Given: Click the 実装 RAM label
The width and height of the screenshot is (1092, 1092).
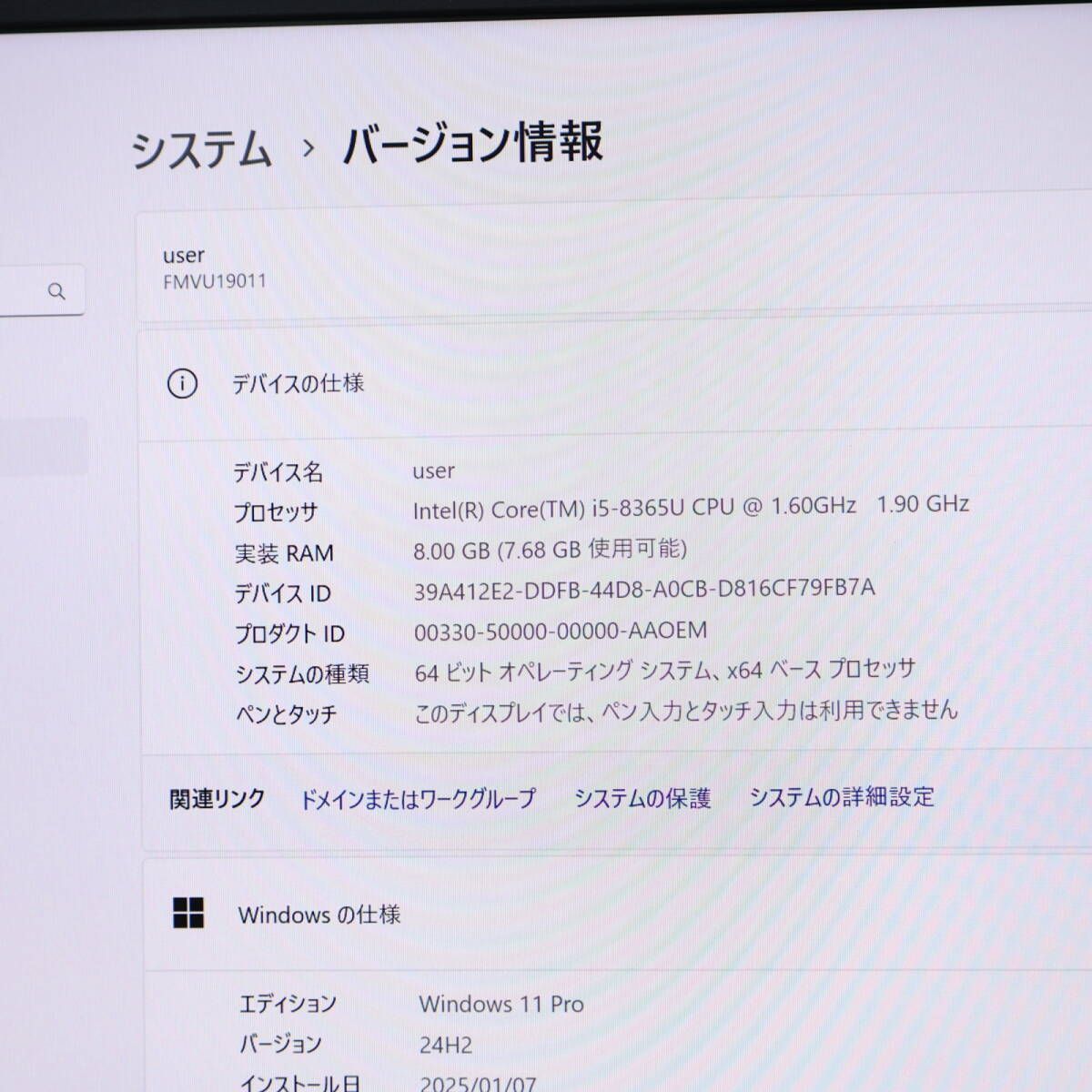Looking at the screenshot, I should [284, 553].
